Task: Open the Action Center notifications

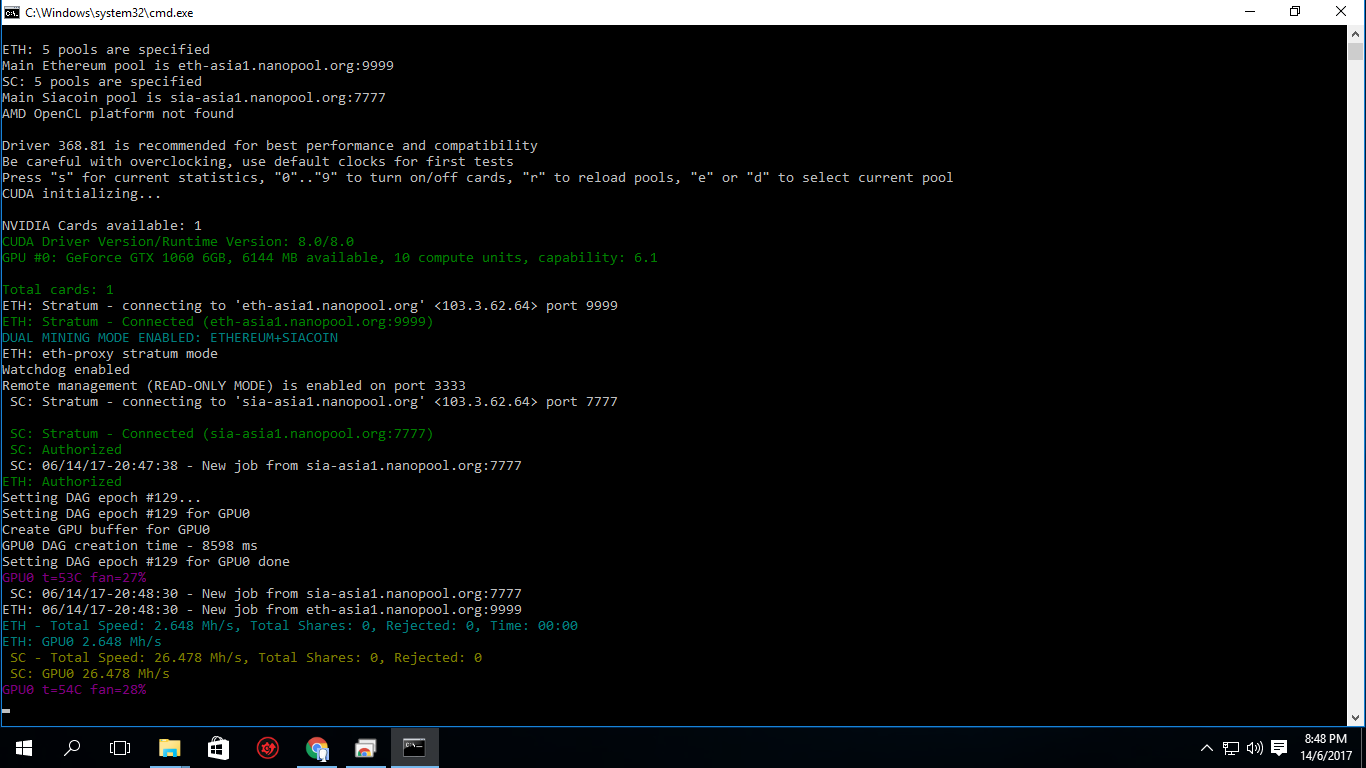Action: [x=1279, y=748]
